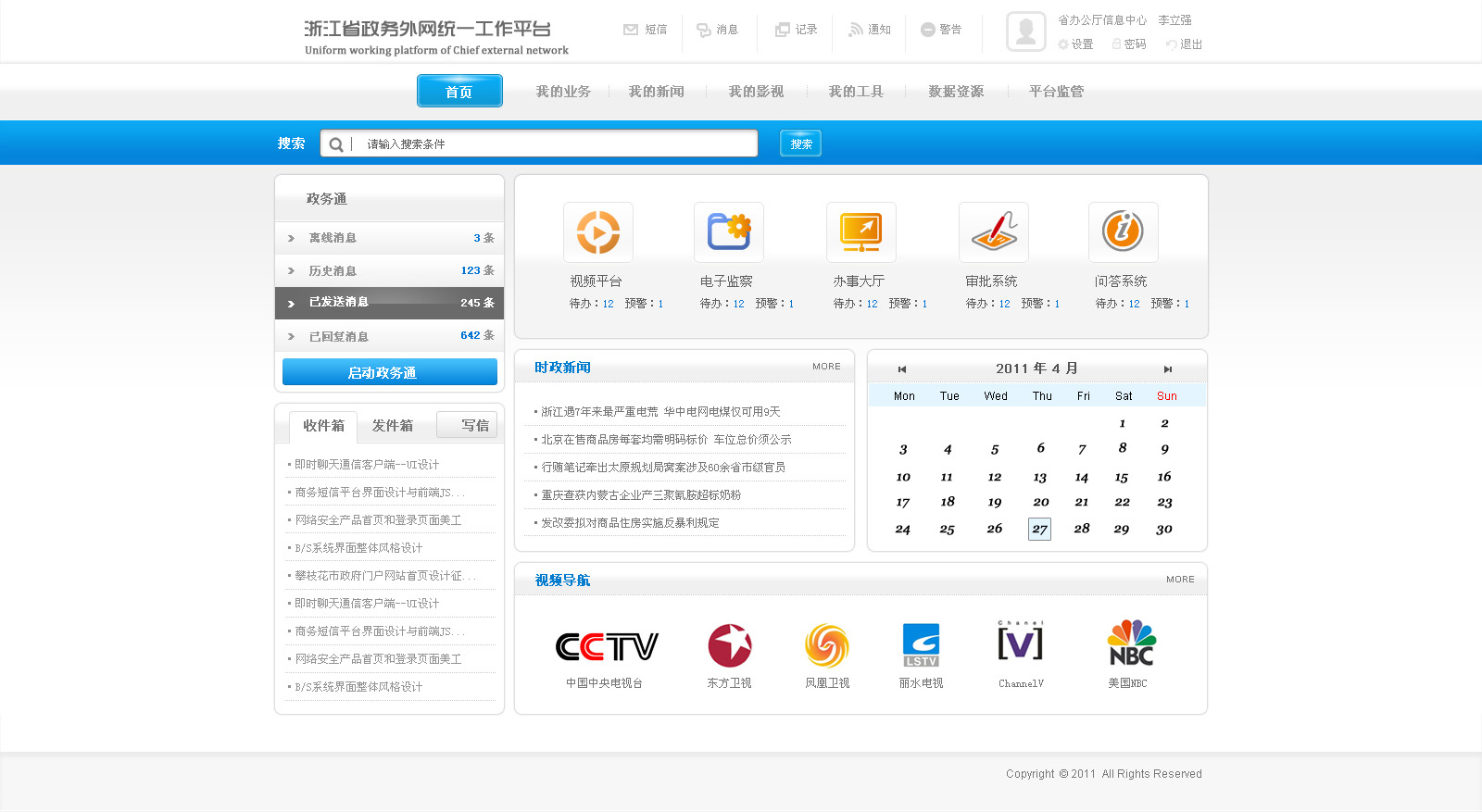Select the 首页 home tab
The image size is (1482, 812).
(x=459, y=91)
